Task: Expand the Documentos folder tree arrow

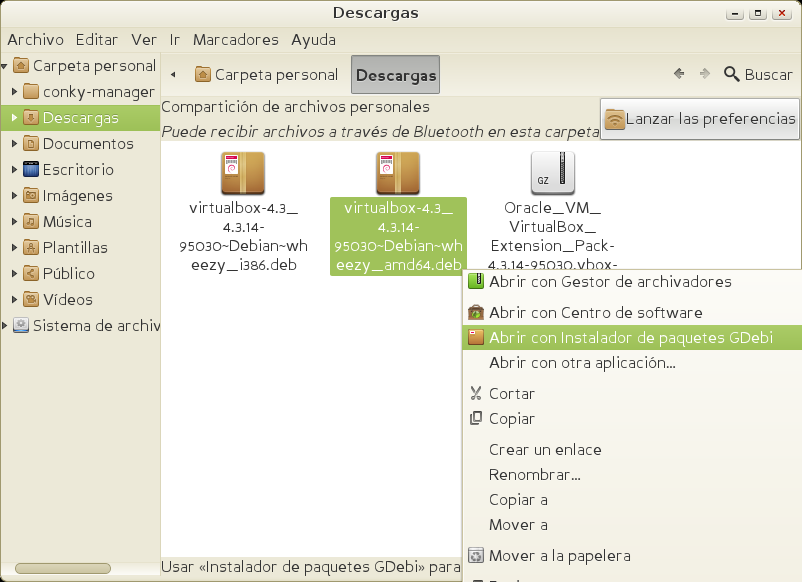Action: click(x=14, y=144)
